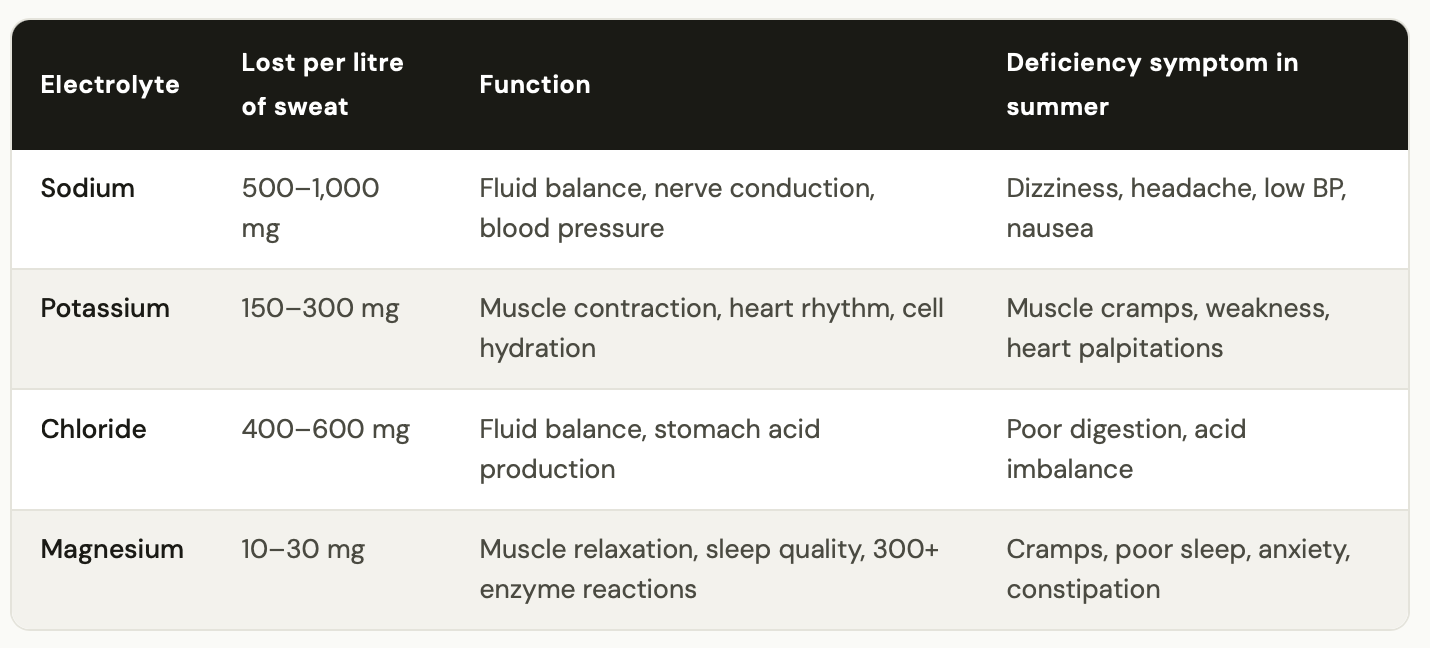Select the 10–30 mg value
This screenshot has height=648, width=1430.
[303, 549]
